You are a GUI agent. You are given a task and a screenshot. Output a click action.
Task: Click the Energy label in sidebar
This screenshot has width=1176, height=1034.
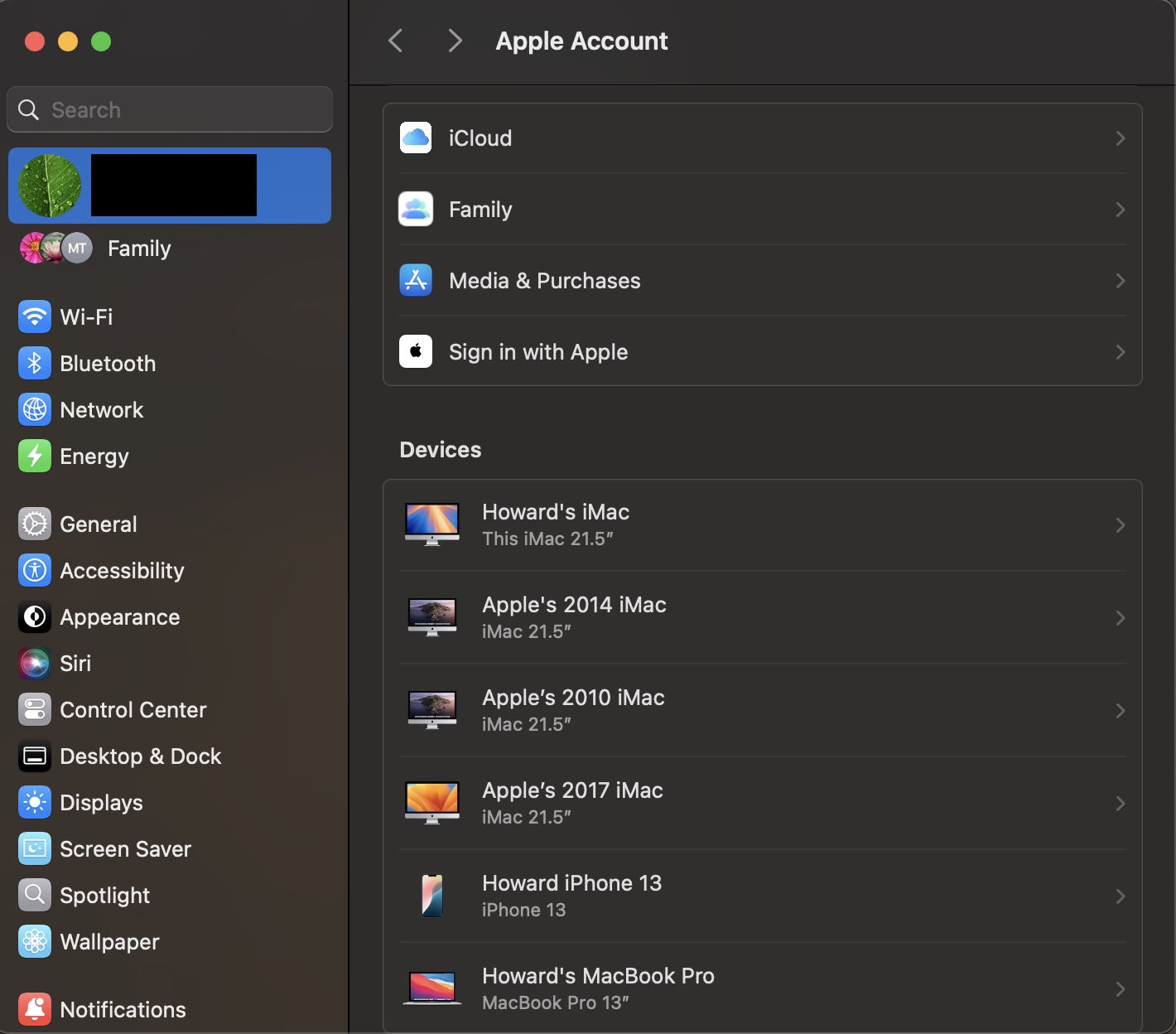[x=94, y=457]
